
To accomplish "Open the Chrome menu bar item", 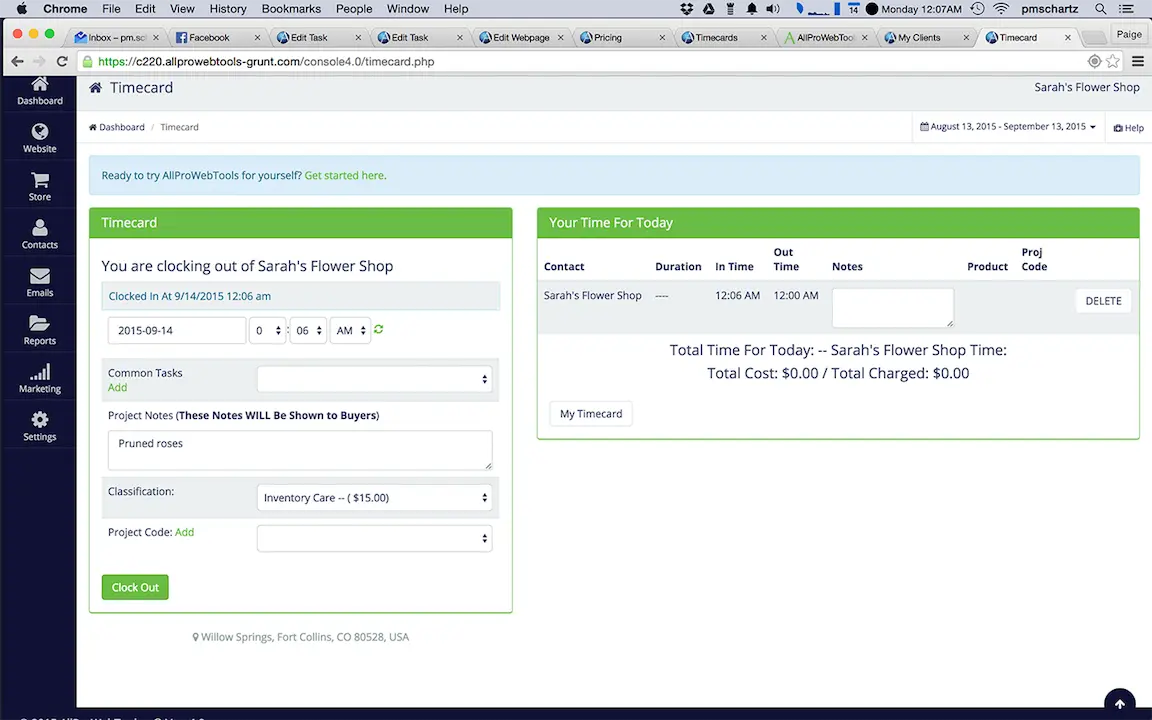I will (65, 9).
